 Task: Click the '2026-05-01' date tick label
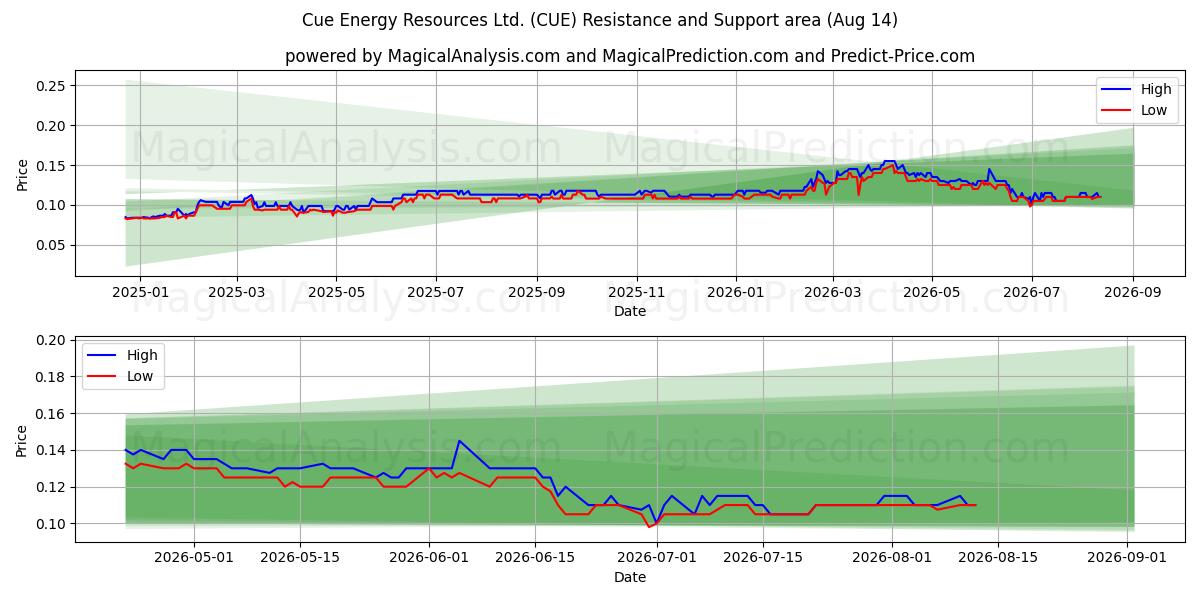[x=194, y=557]
